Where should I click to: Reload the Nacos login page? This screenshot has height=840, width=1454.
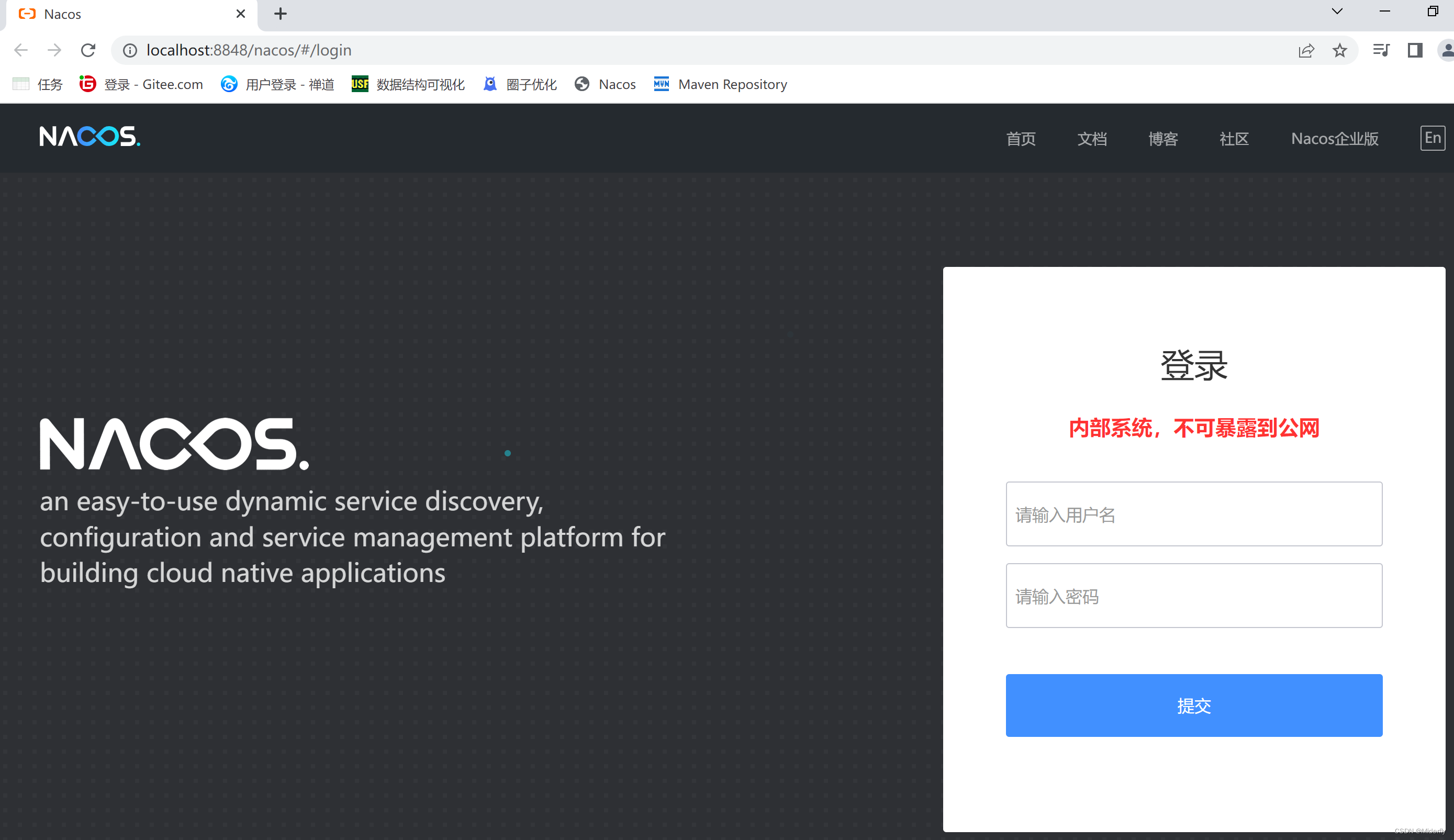tap(88, 50)
